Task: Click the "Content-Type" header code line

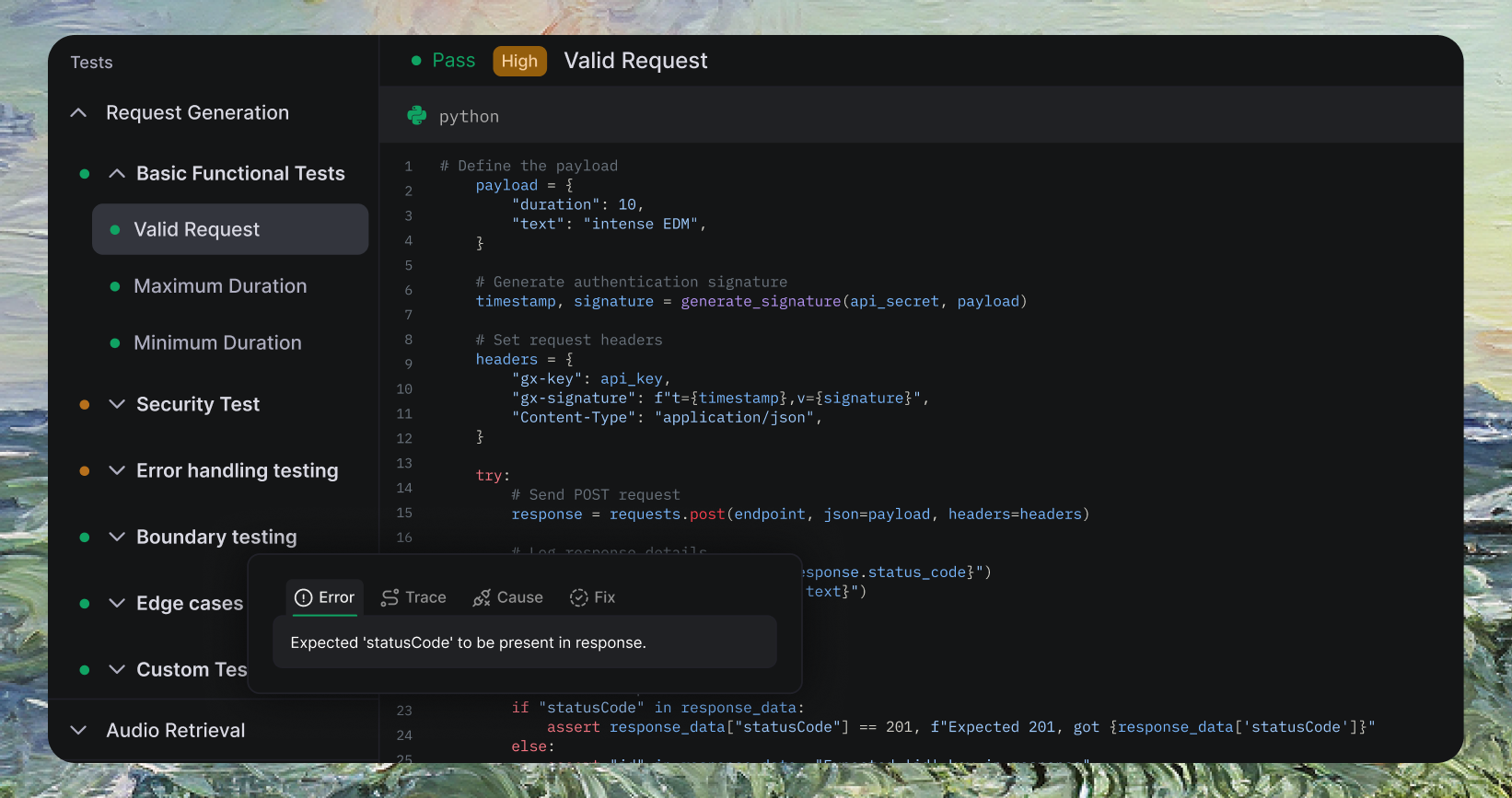Action: 666,417
